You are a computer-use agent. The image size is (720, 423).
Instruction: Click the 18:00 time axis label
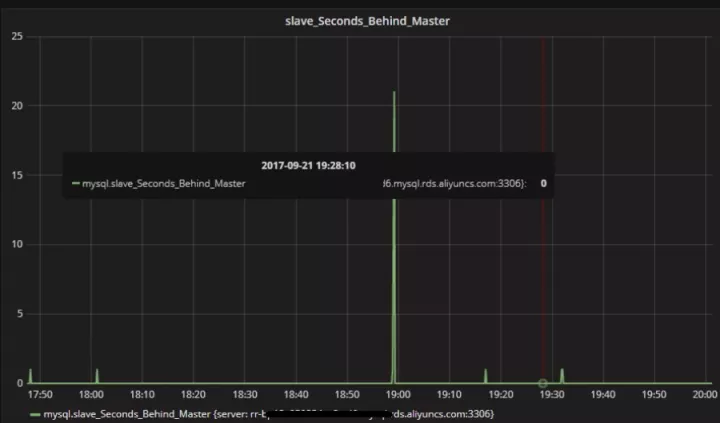[x=91, y=395]
